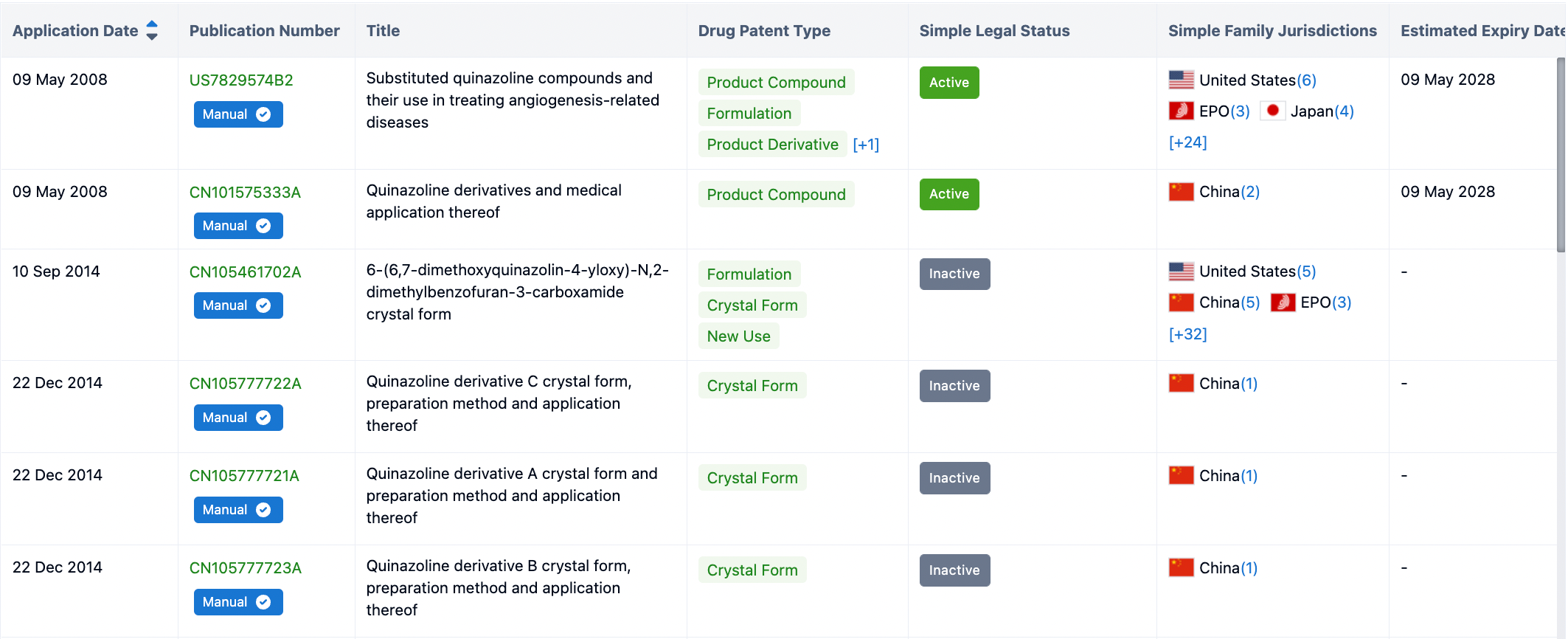Click Manual badge under US7829574B2
This screenshot has height=639, width=1568.
click(237, 114)
